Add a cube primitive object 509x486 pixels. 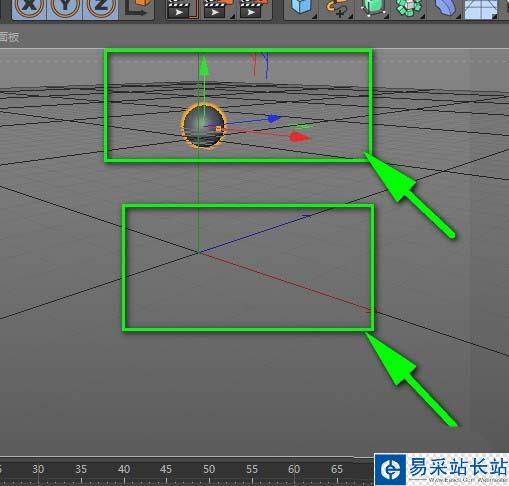click(301, 8)
